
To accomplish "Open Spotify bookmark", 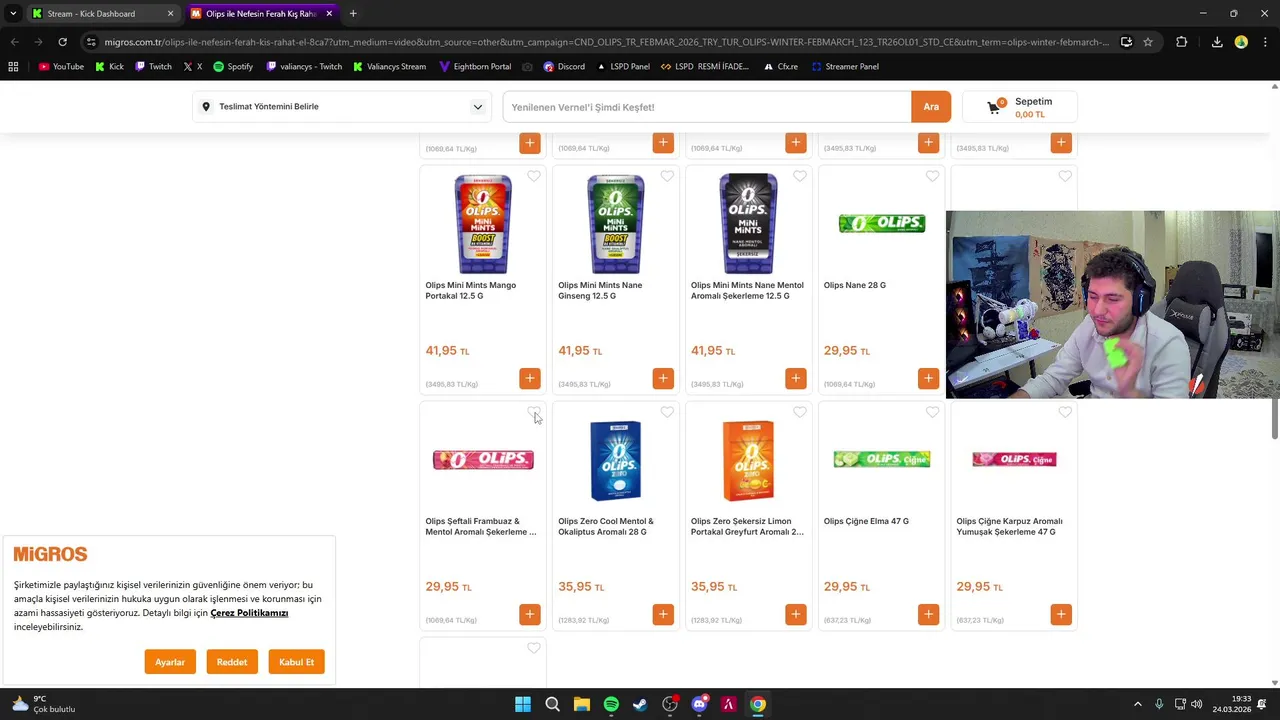I will tap(233, 67).
